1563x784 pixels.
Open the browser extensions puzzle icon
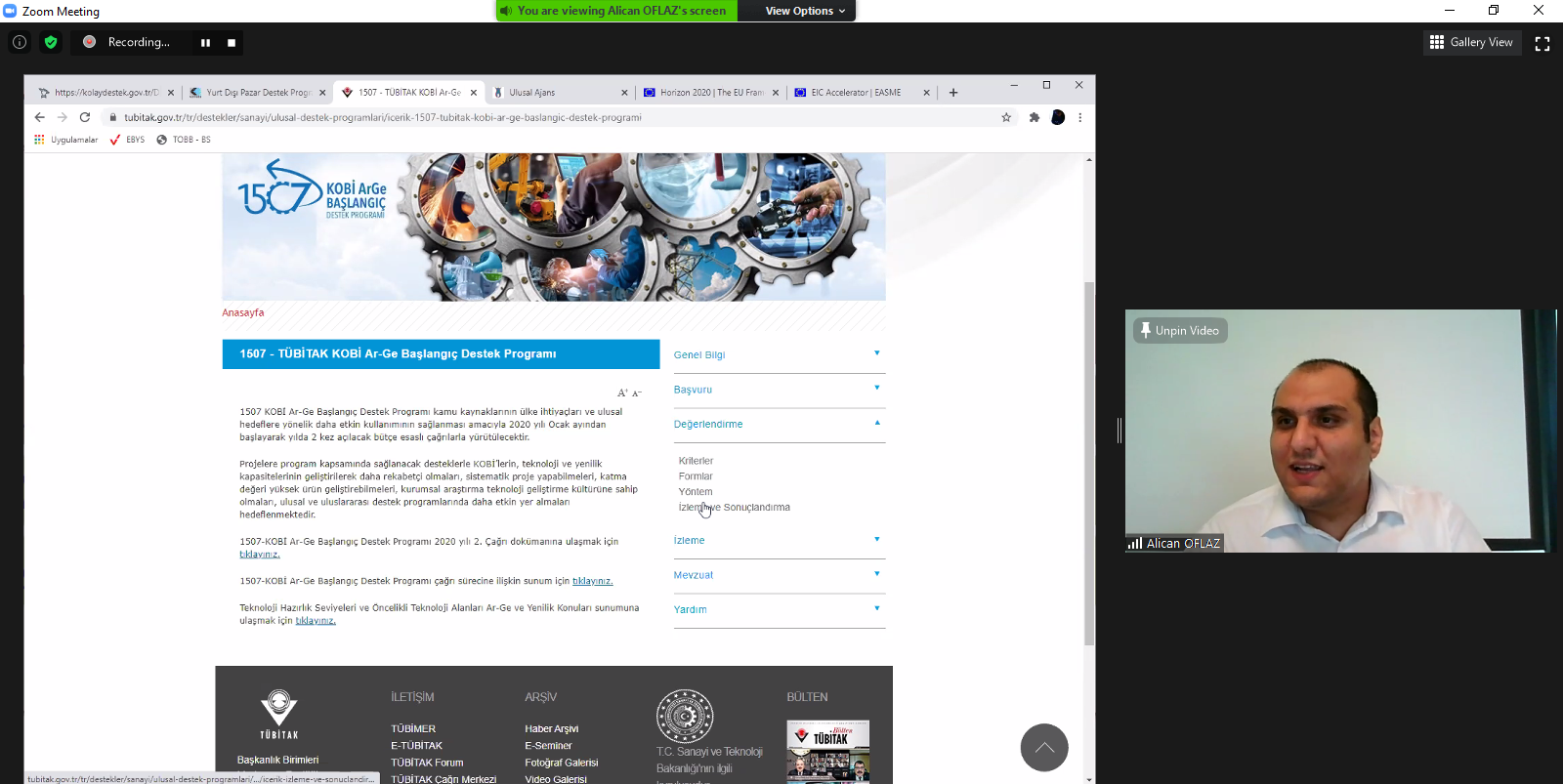pos(1035,117)
